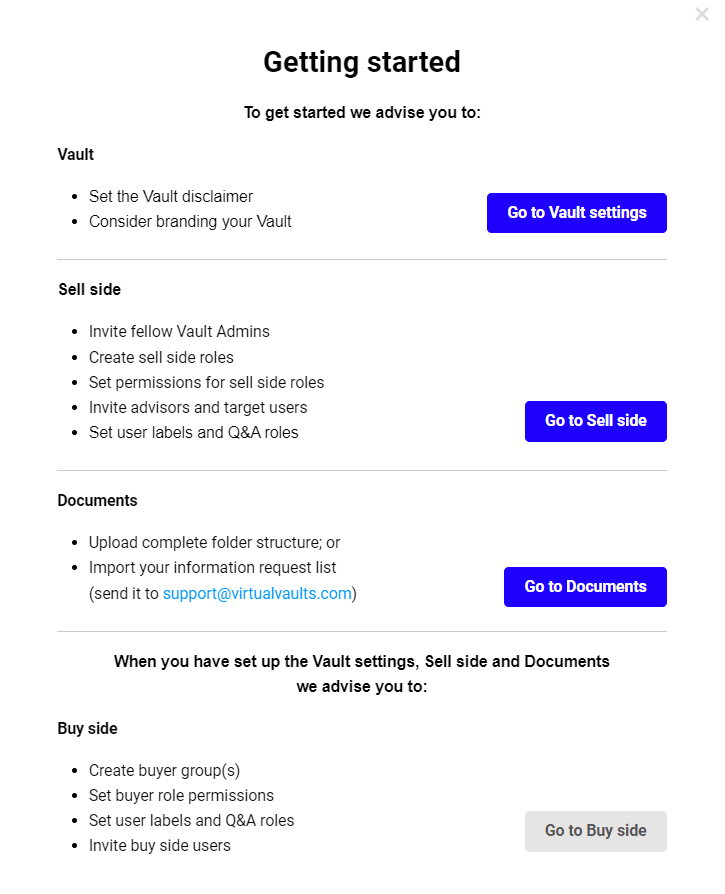The height and width of the screenshot is (894, 725).
Task: Open the Sell side via its button
Action: coord(595,421)
